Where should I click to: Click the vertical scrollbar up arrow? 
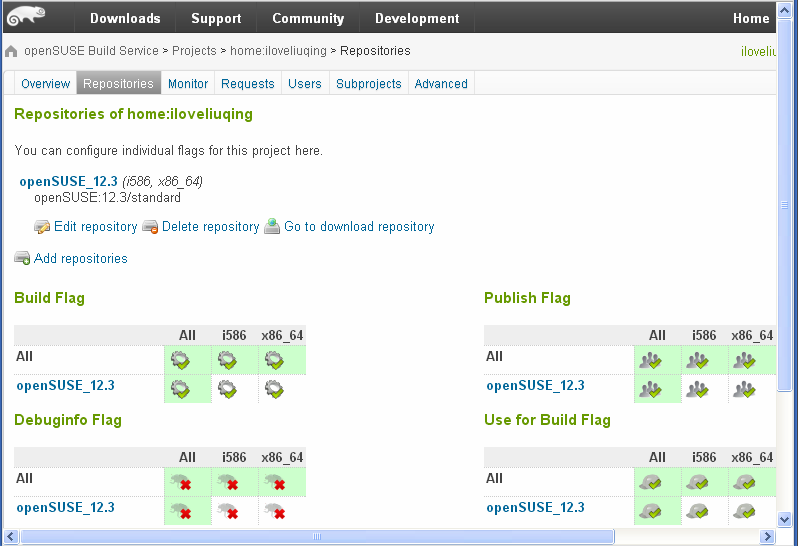click(785, 11)
